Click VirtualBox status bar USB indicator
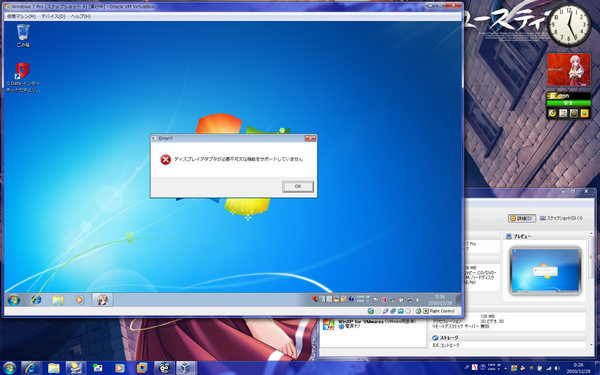Viewport: 600px width, 375px height. click(385, 311)
